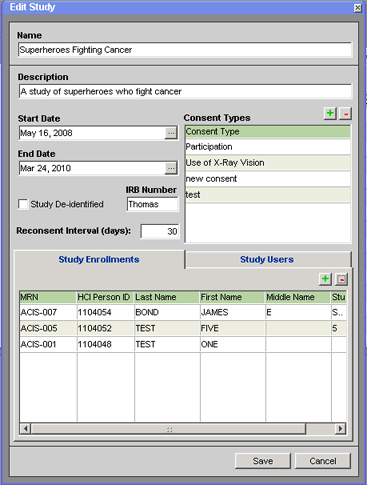Remove consent type with minus icon
The width and height of the screenshot is (367, 485).
[x=346, y=113]
